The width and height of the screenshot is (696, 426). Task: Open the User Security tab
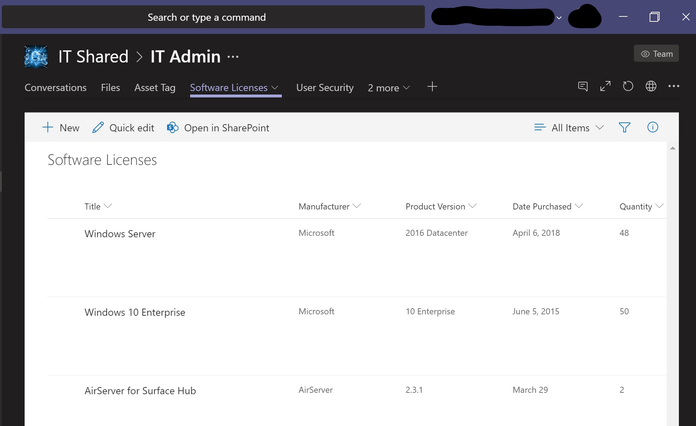[324, 88]
